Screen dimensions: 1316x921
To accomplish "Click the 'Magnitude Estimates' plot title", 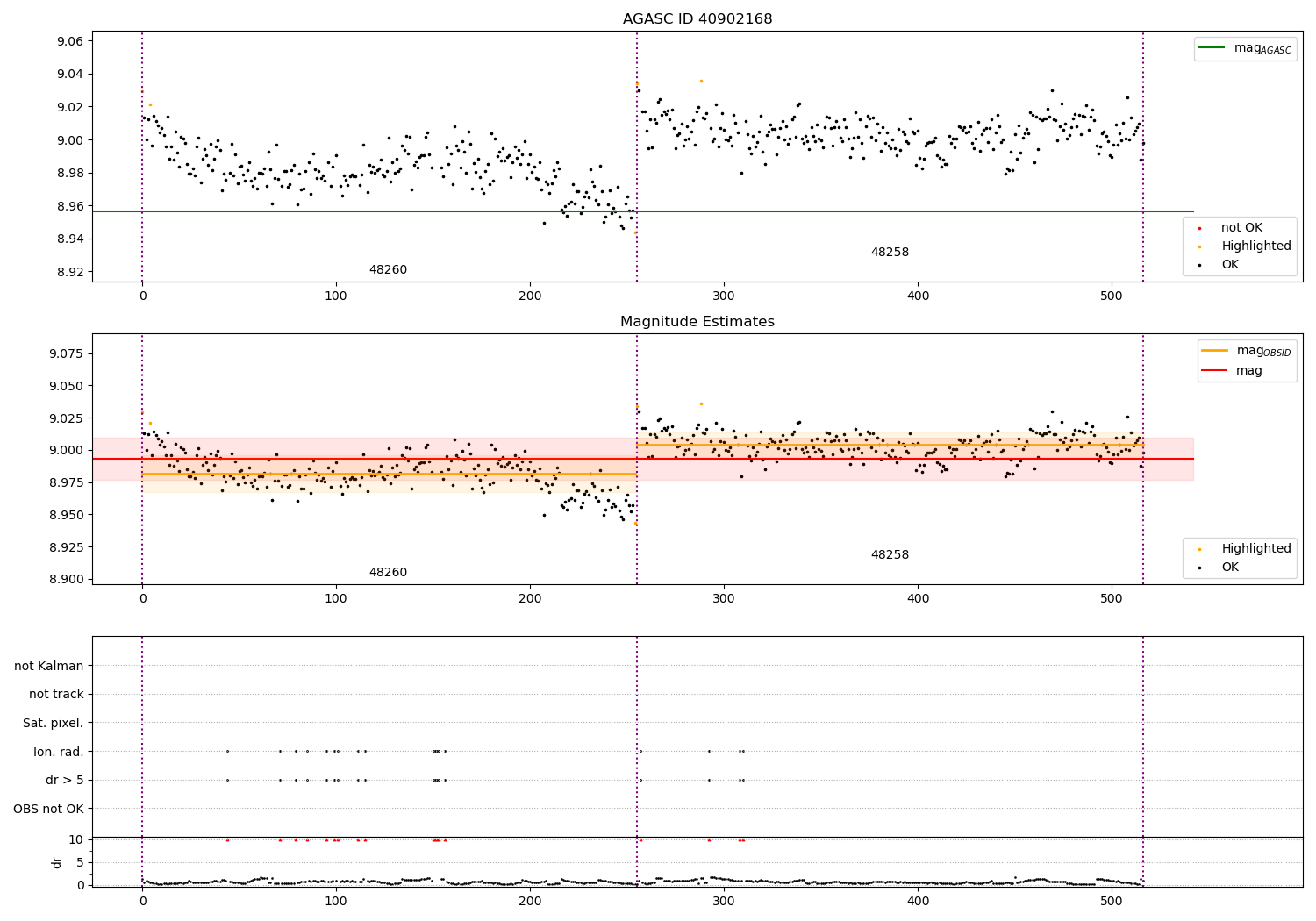I will coord(697,322).
